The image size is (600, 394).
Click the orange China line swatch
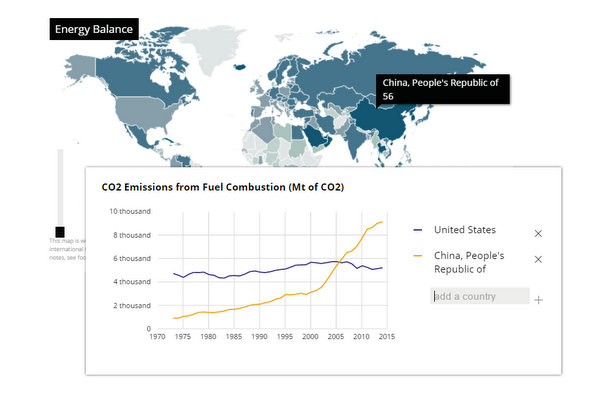coord(418,256)
